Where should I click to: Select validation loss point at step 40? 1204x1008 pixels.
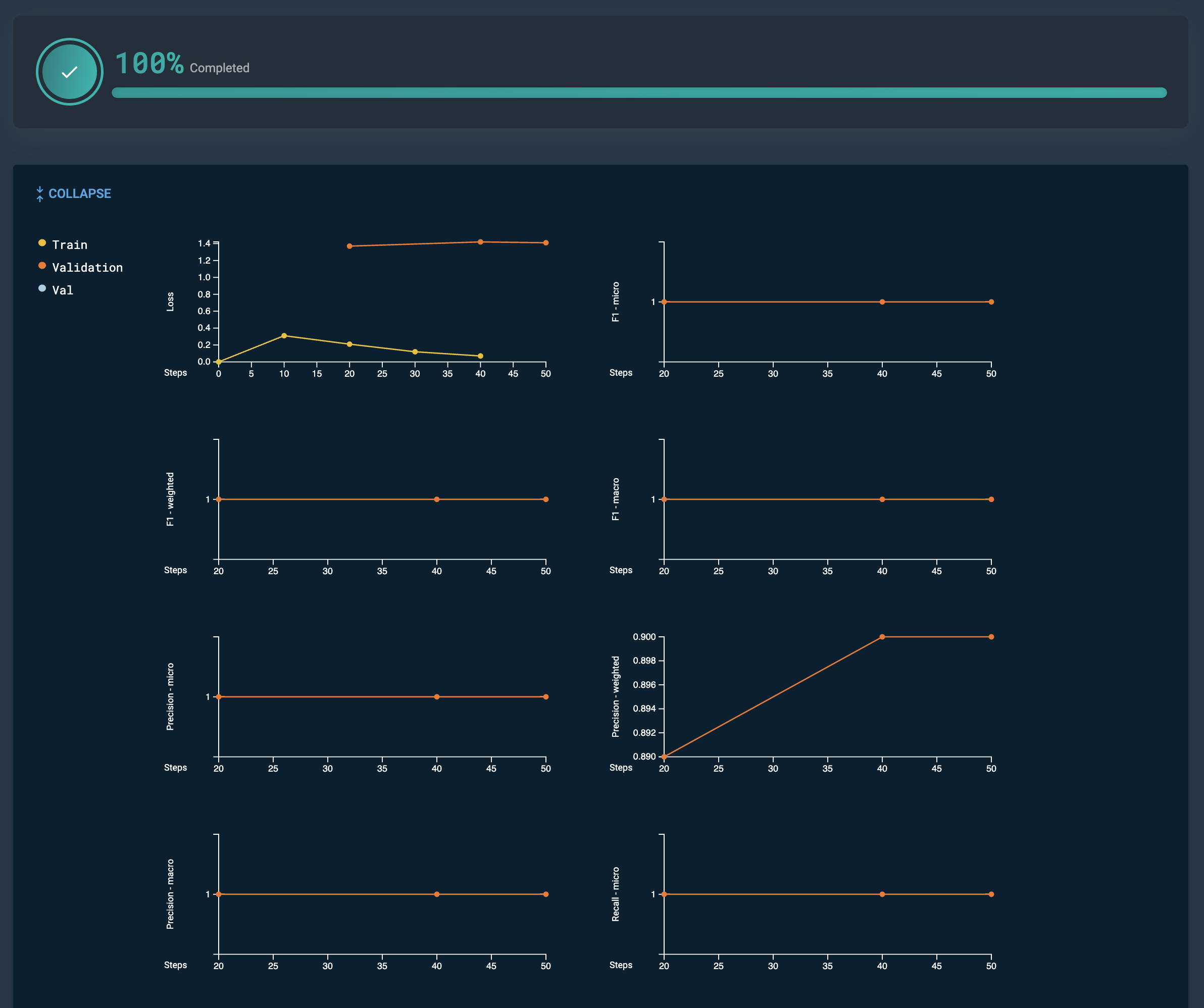click(480, 242)
